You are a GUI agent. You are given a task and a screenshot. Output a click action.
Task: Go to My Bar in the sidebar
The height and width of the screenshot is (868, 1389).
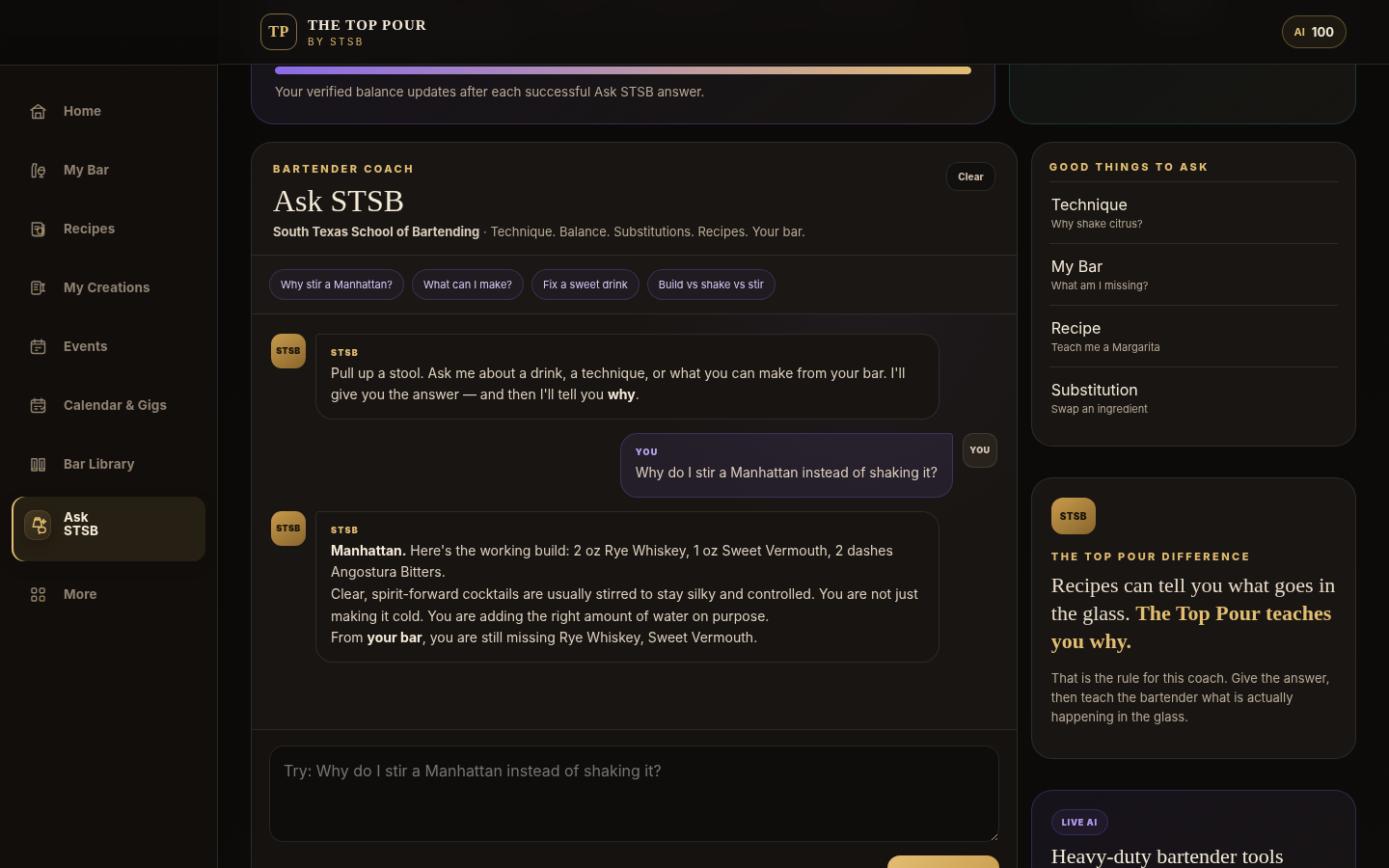[x=86, y=171]
